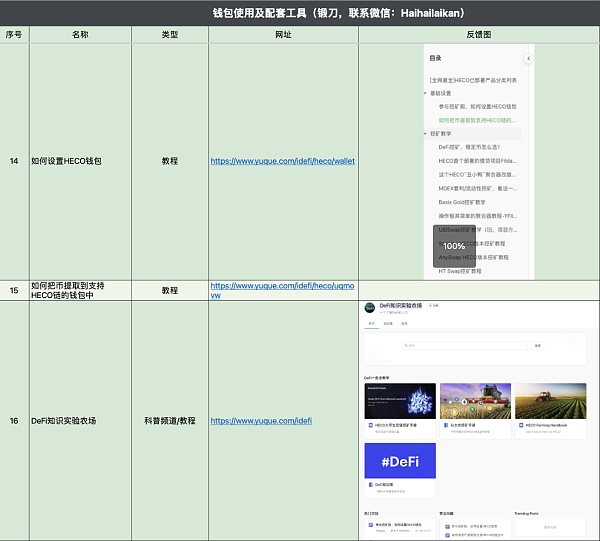The width and height of the screenshot is (600, 541).
Task: Collapse the 挖矿教学 tree section
Action: coord(425,133)
